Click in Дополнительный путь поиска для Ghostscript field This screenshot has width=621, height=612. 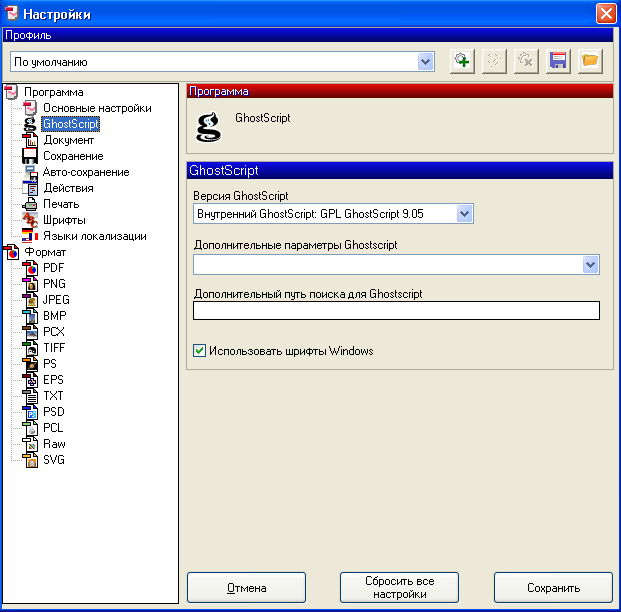396,311
